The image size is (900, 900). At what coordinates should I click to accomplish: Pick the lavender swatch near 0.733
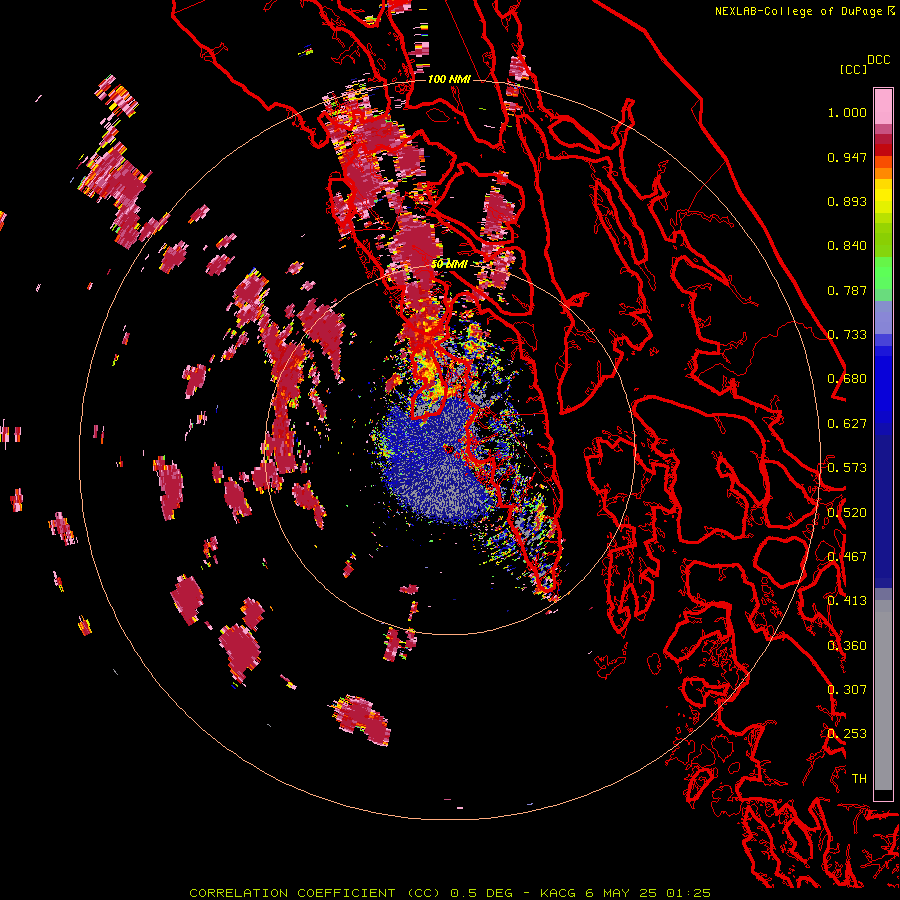883,317
